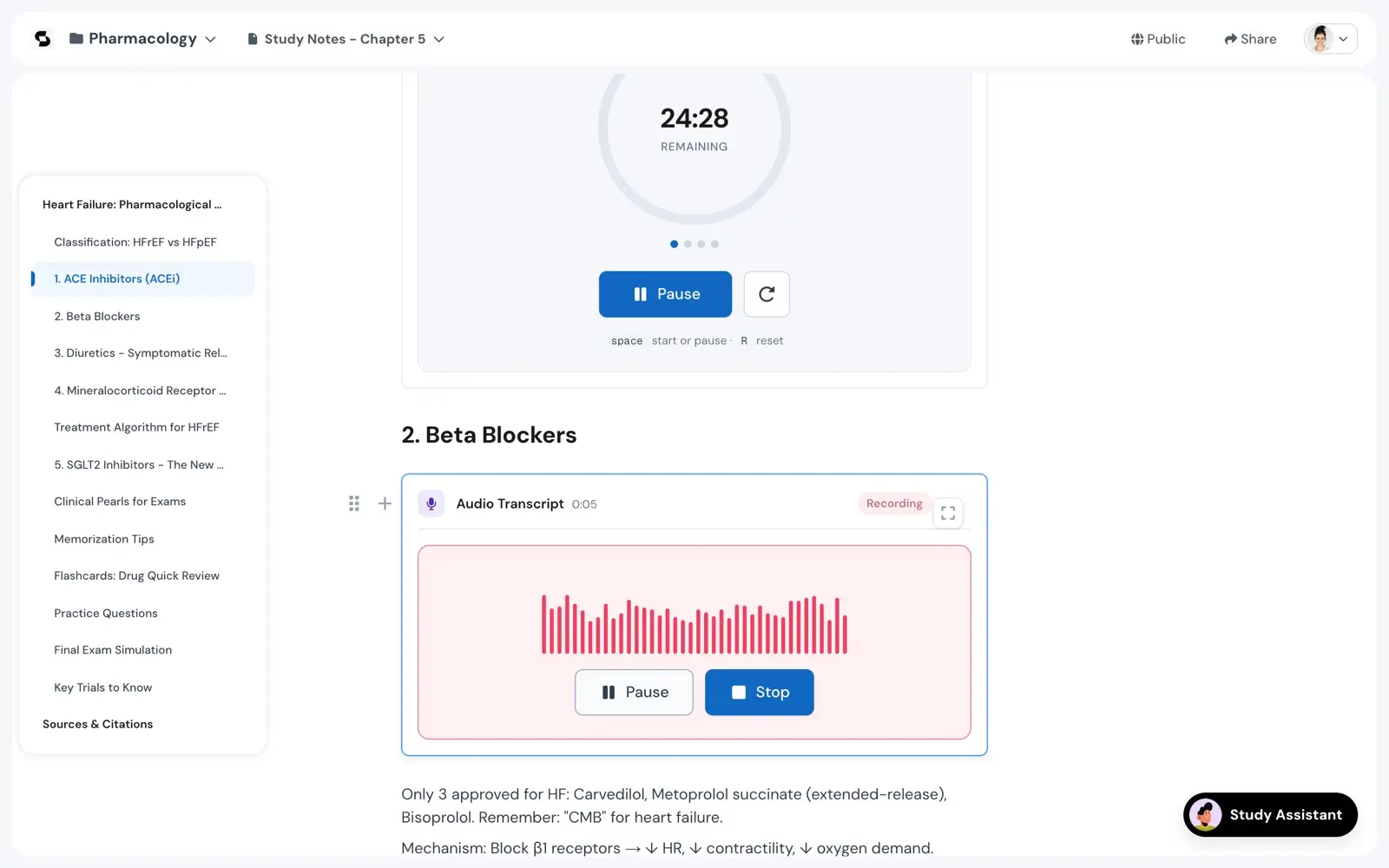Click the red Recording status badge
This screenshot has width=1389, height=868.
(x=894, y=503)
